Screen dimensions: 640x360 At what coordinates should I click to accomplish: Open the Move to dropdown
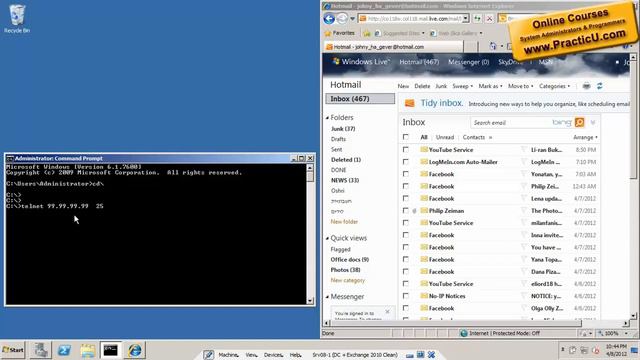520,86
